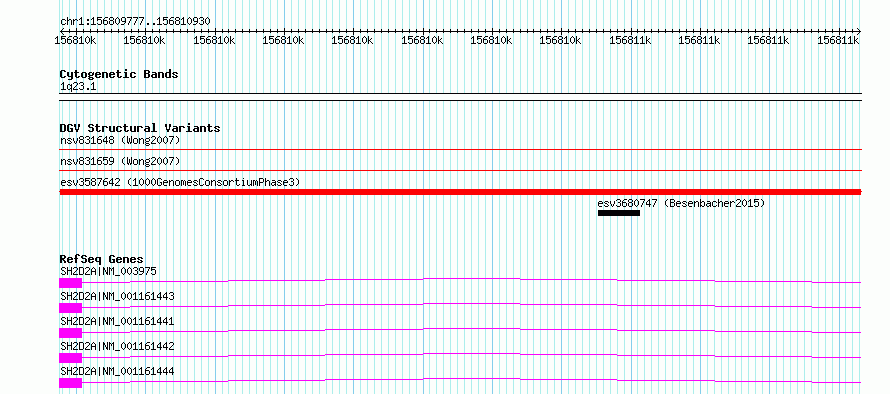This screenshot has width=890, height=394.
Task: Open the nsv831659 (Wong2007) variant label
Action: coord(120,161)
